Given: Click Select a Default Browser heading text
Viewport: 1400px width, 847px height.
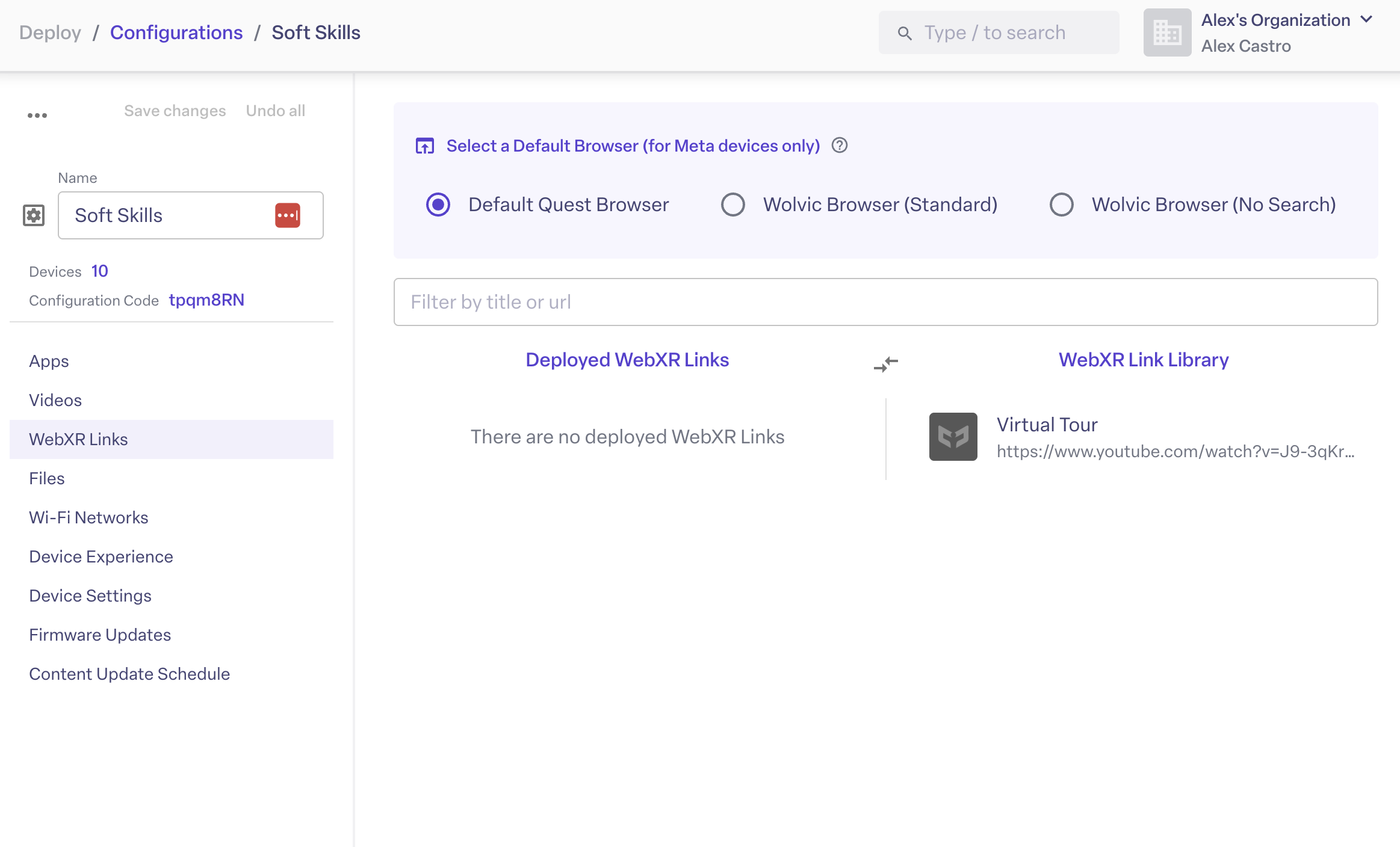Looking at the screenshot, I should pos(633,146).
